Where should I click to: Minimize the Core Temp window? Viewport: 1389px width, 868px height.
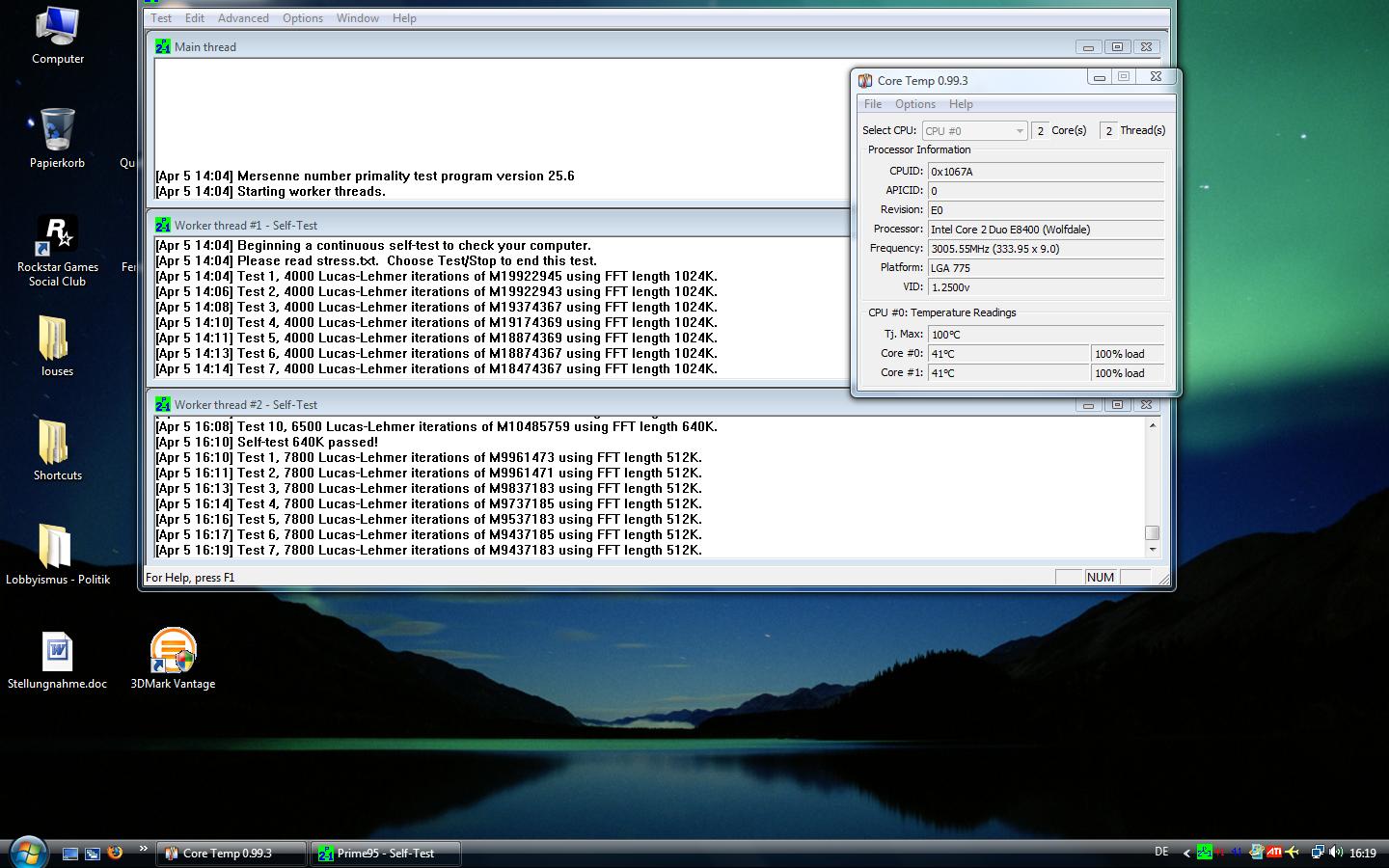[1099, 77]
